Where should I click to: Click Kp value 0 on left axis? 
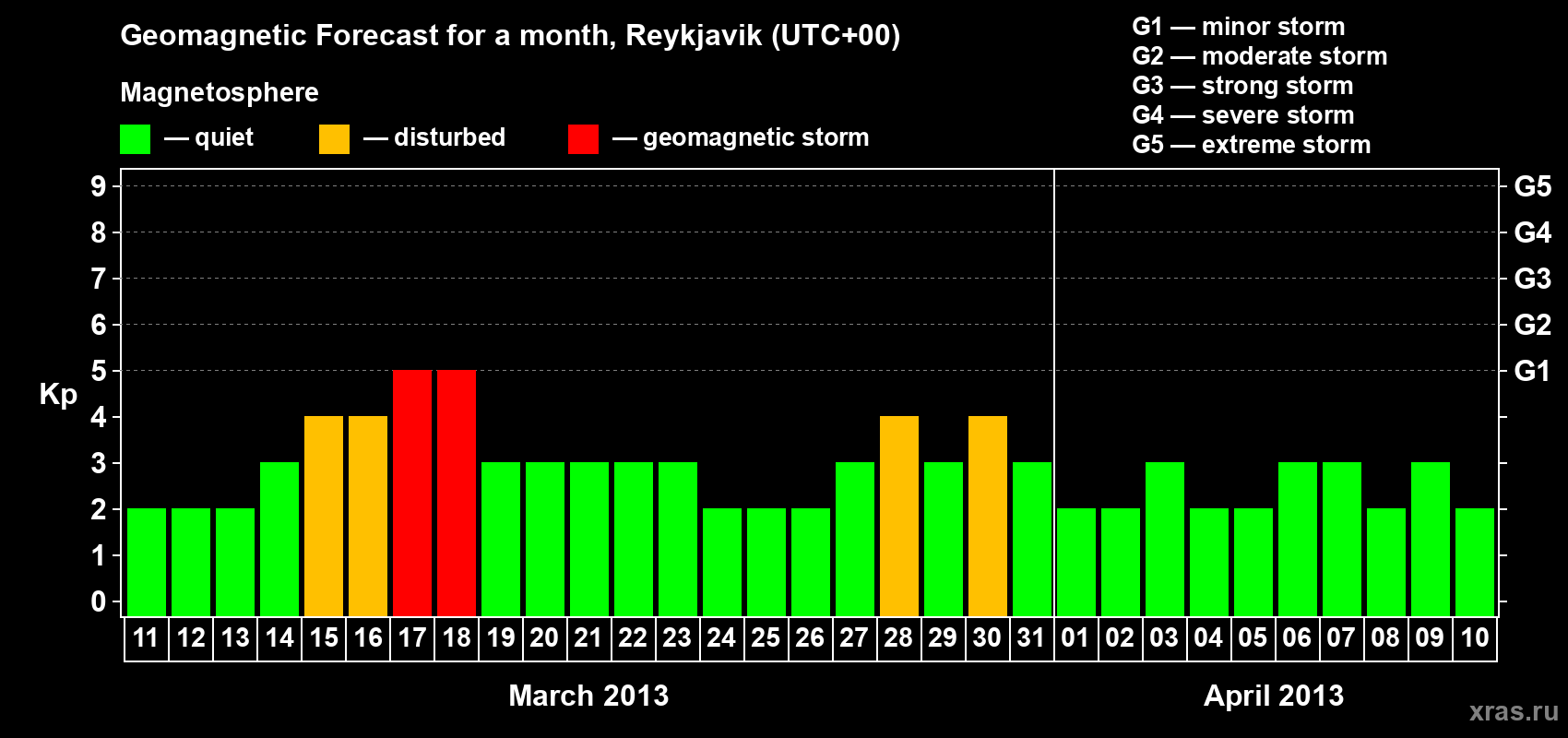[99, 601]
